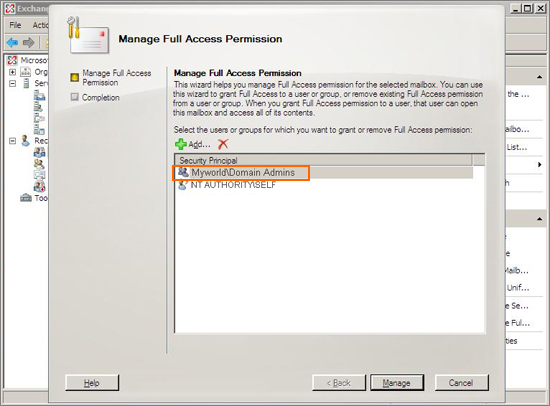Select the NT AUTHORITY\SELF user icon
This screenshot has width=550, height=406.
(x=182, y=185)
